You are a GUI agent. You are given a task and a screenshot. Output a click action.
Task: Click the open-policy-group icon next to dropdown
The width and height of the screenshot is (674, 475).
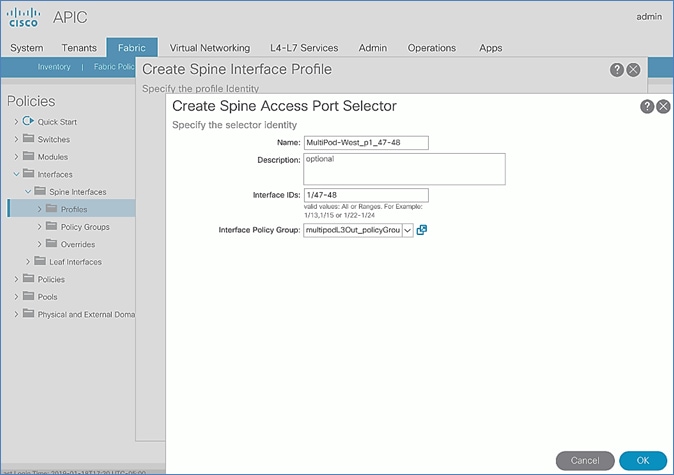[422, 230]
